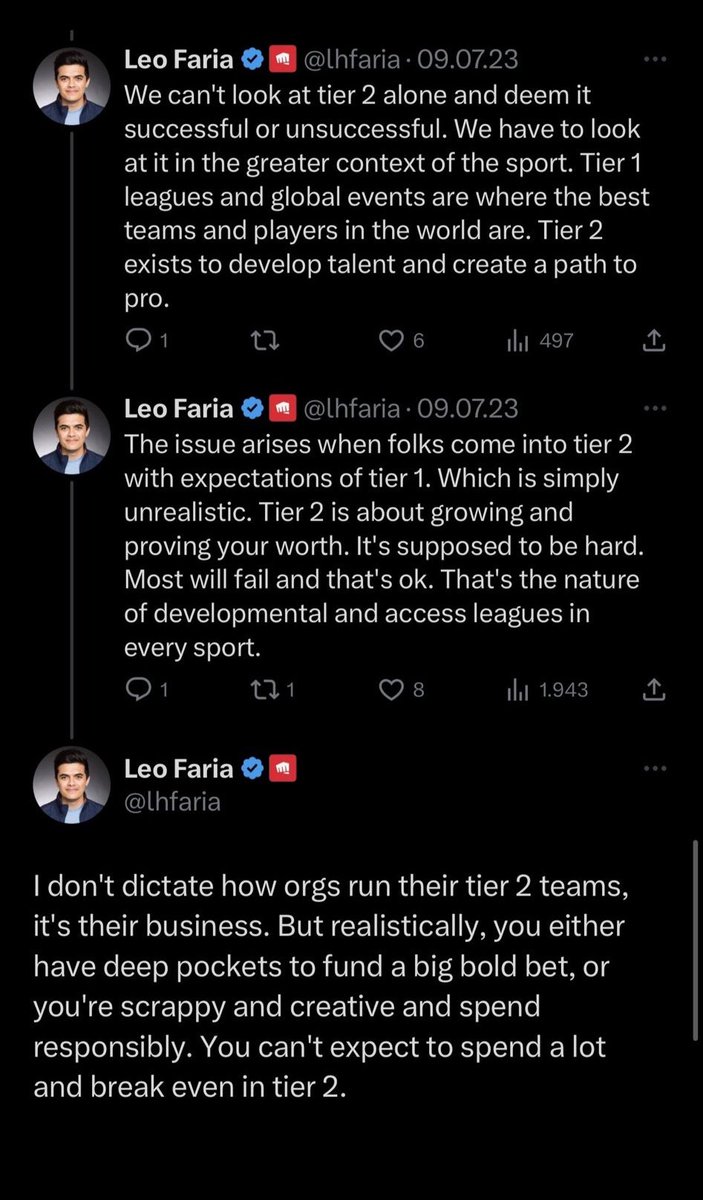View analytics showing 497 views
Image resolution: width=703 pixels, height=1200 pixels.
pyautogui.click(x=540, y=341)
